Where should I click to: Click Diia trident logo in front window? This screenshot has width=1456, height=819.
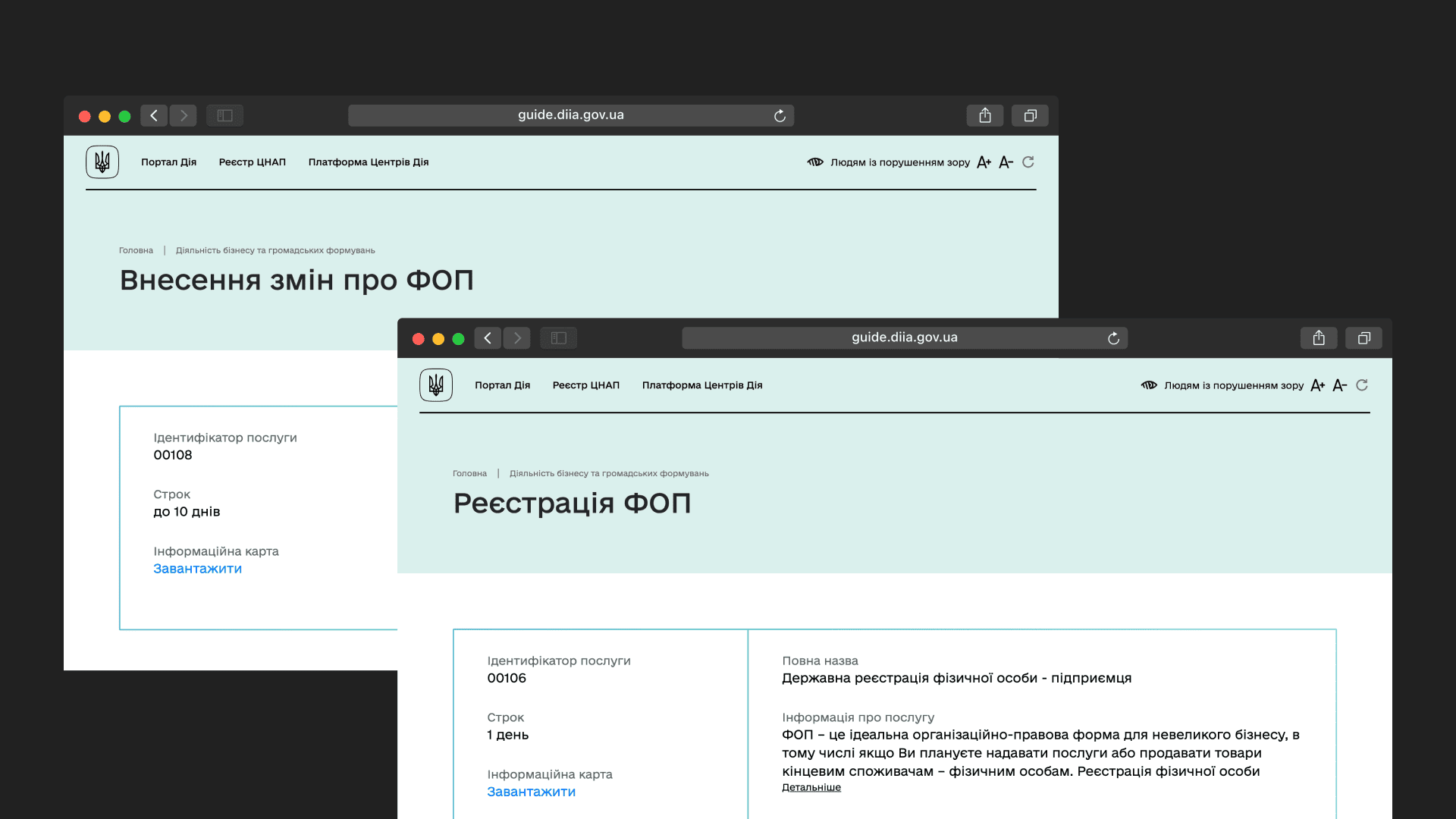click(436, 385)
